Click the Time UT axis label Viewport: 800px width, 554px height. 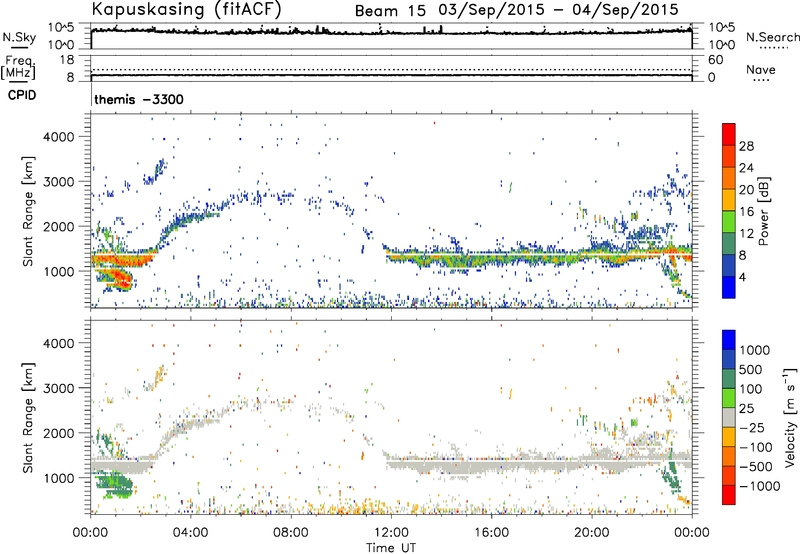[391, 548]
